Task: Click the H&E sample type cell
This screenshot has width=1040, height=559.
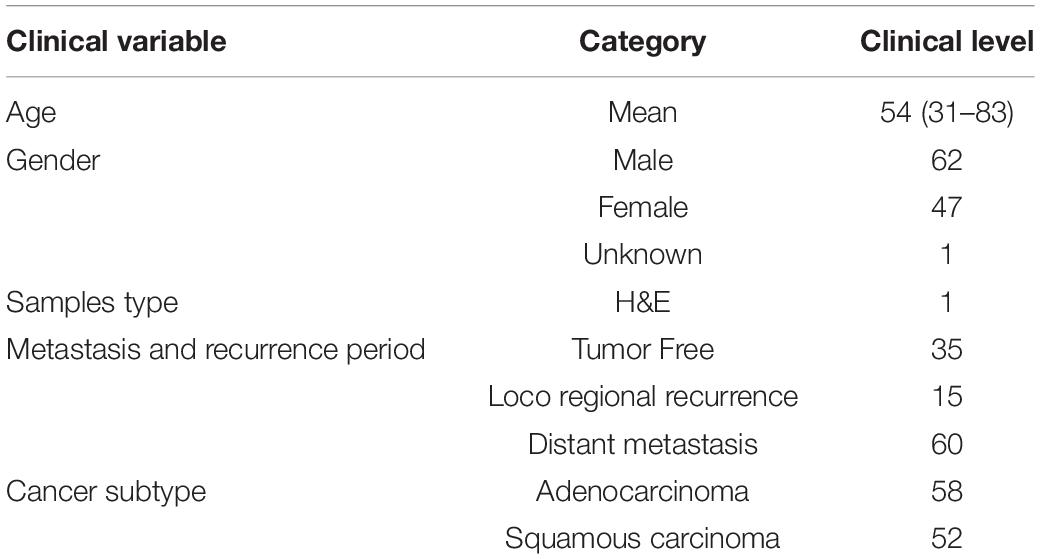Action: pos(643,302)
